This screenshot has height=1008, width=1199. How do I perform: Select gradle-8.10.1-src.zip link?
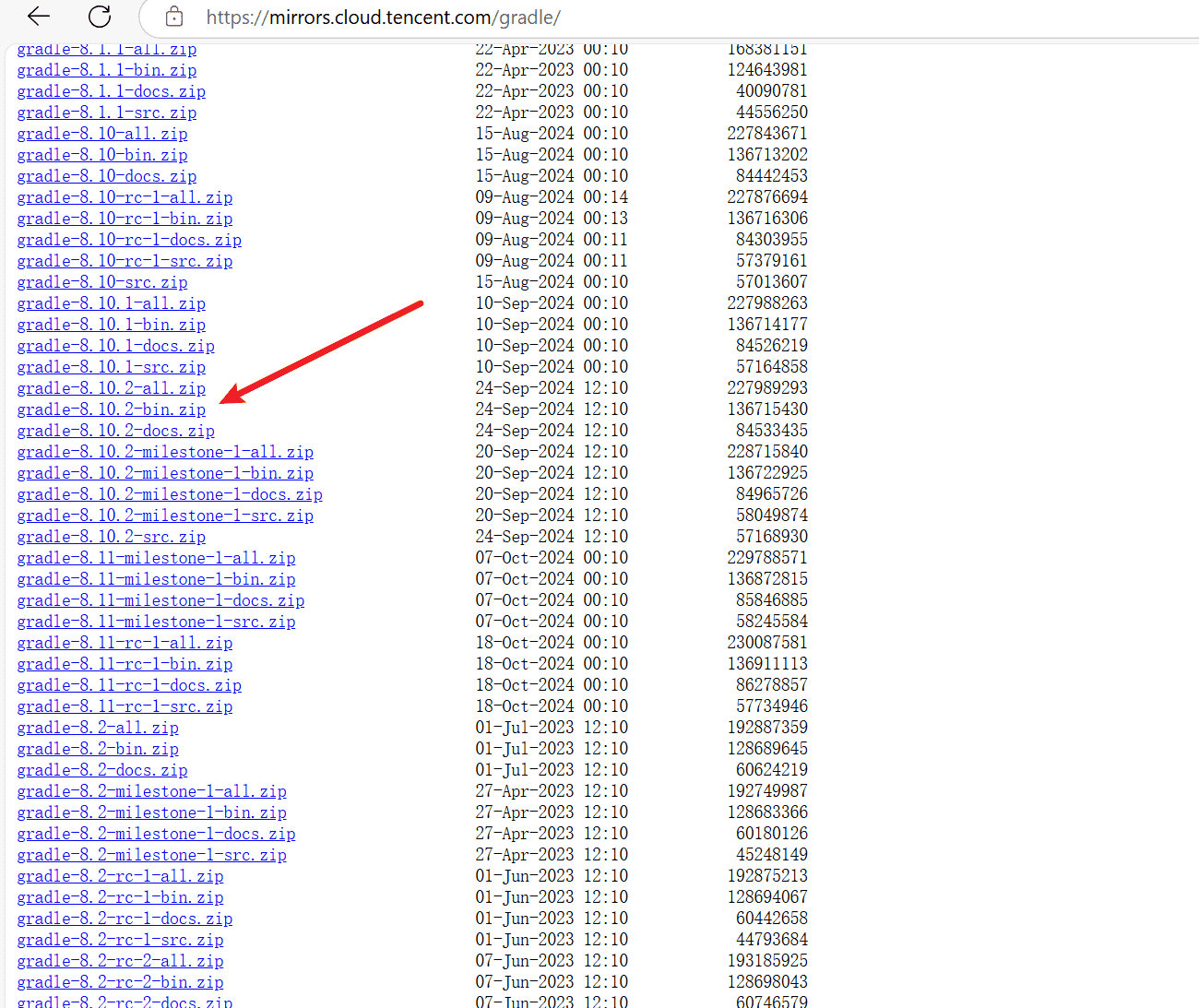pyautogui.click(x=111, y=367)
